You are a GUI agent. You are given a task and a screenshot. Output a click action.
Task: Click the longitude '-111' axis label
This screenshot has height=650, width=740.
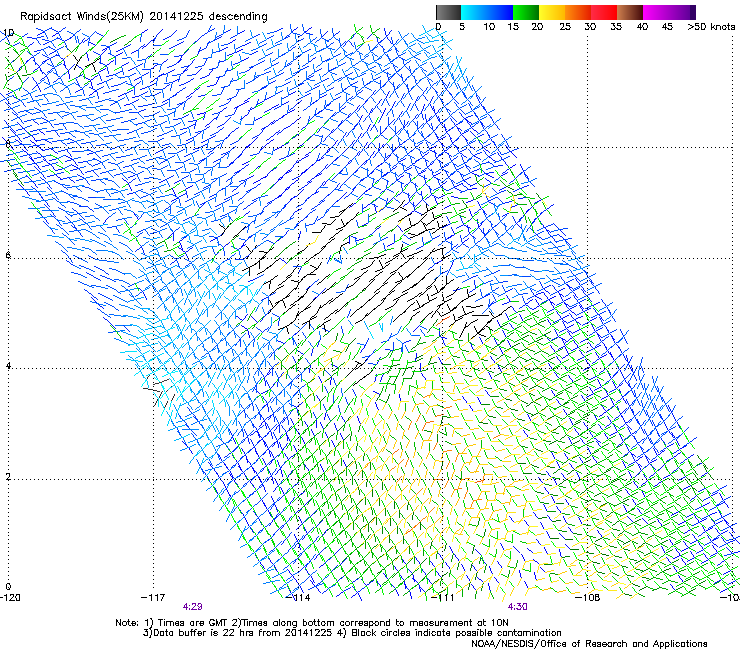(442, 598)
